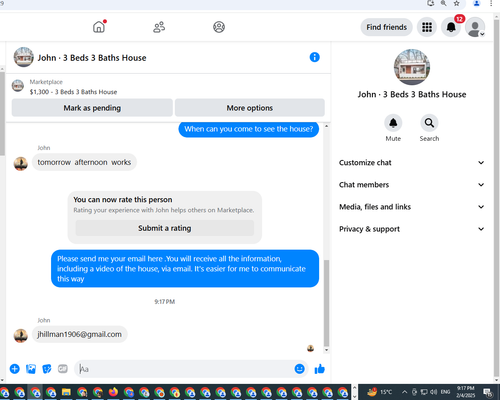Open Chrome three-dot menu

coord(491,3)
